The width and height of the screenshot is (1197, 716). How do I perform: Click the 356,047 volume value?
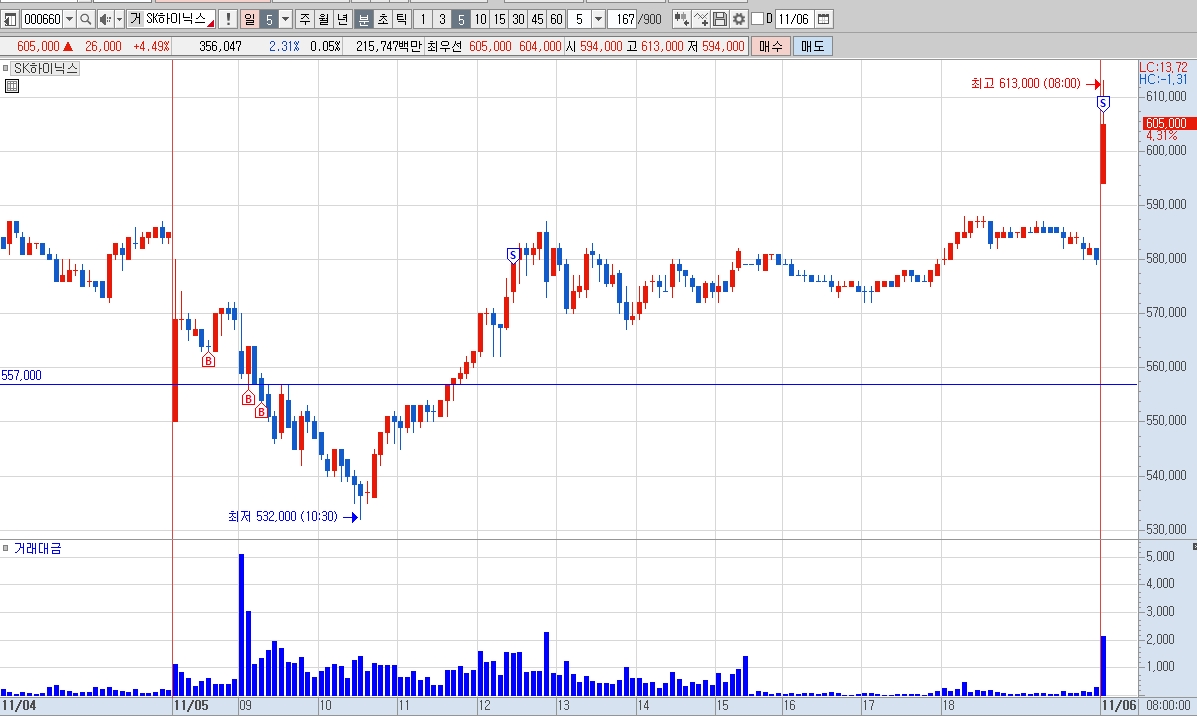click(x=221, y=47)
